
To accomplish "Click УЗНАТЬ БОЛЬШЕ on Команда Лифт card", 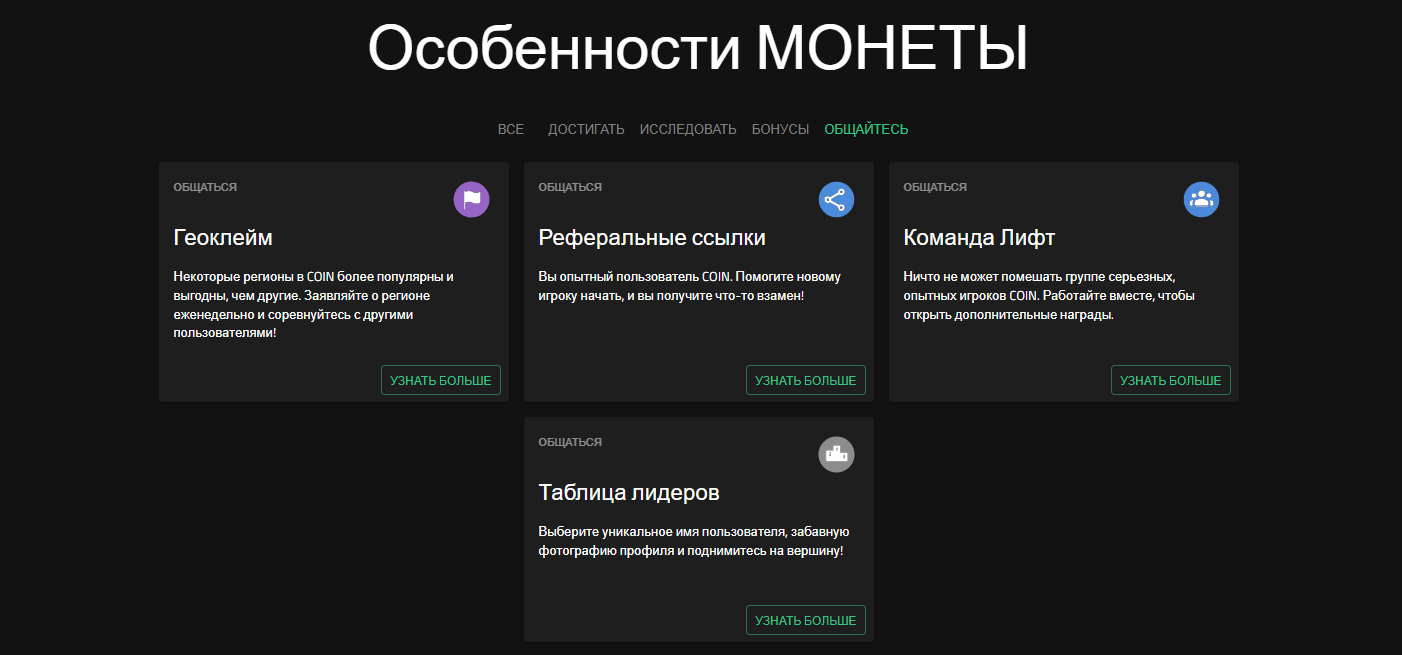I will click(x=1171, y=380).
